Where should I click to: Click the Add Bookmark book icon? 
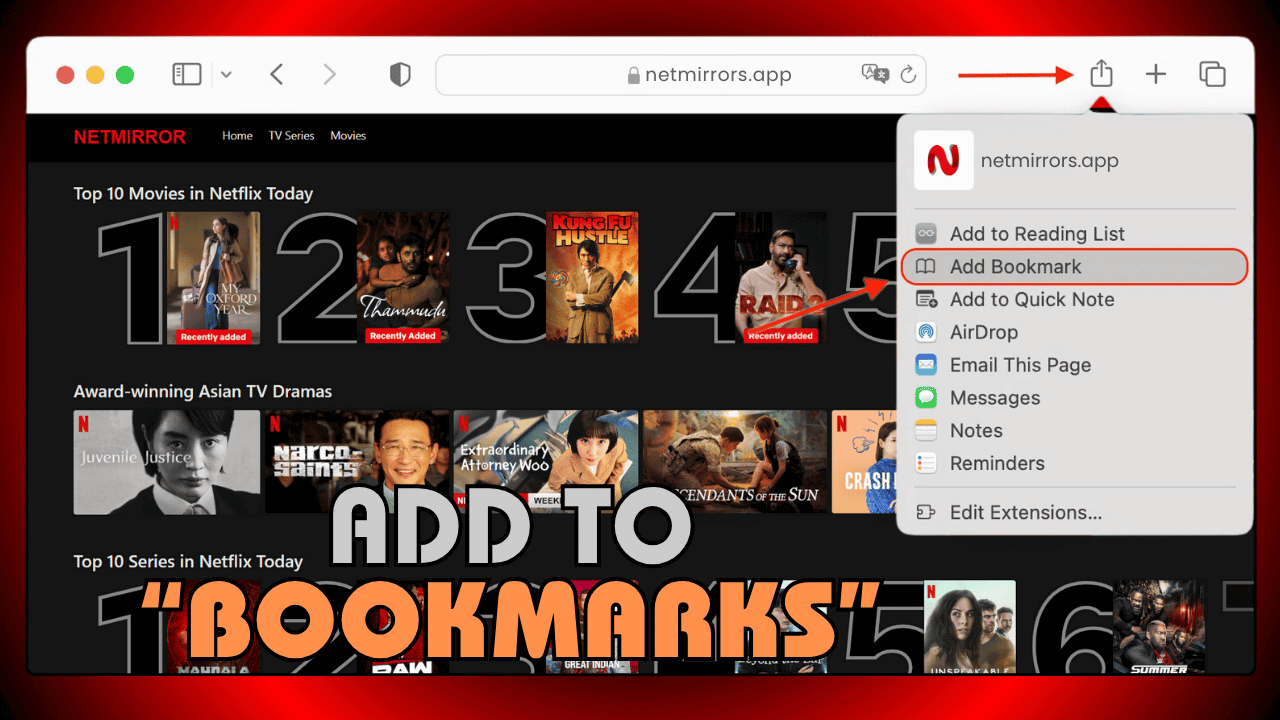pos(926,267)
